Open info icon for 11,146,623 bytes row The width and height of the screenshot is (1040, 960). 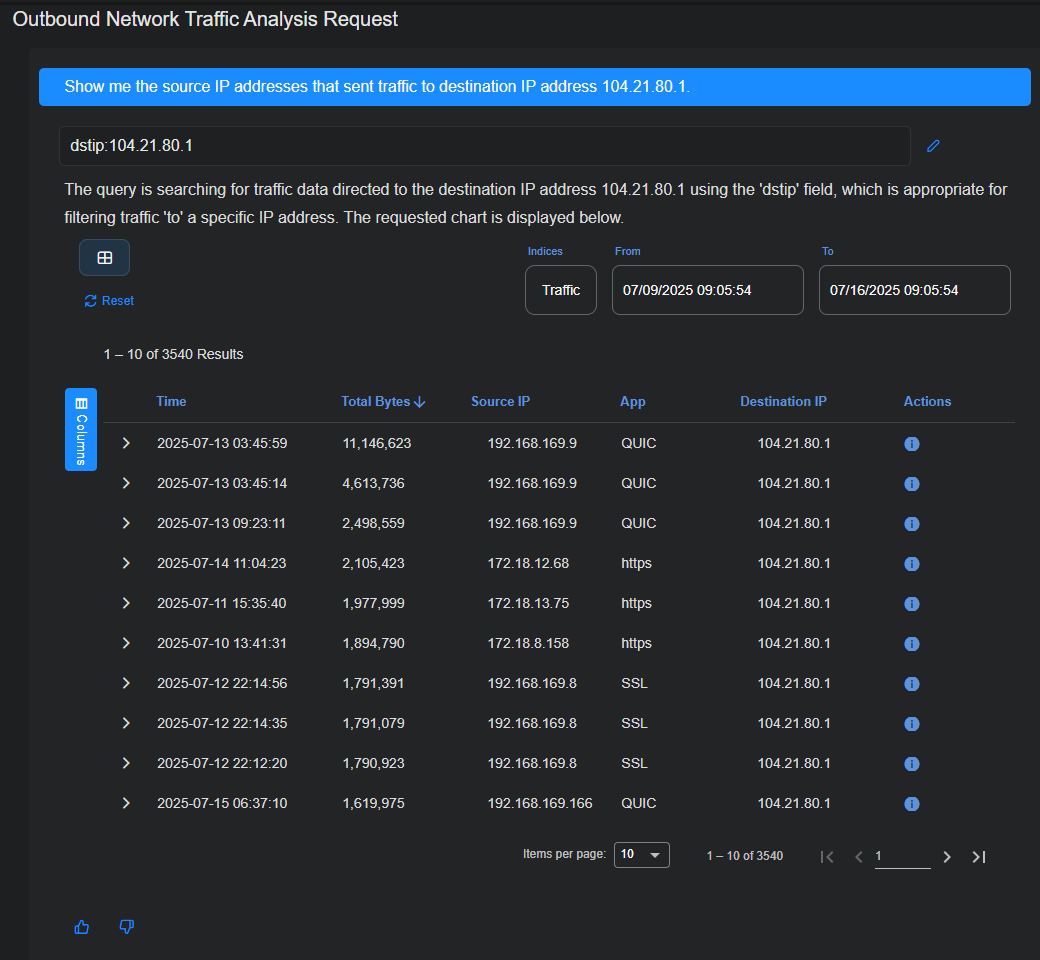coord(911,444)
